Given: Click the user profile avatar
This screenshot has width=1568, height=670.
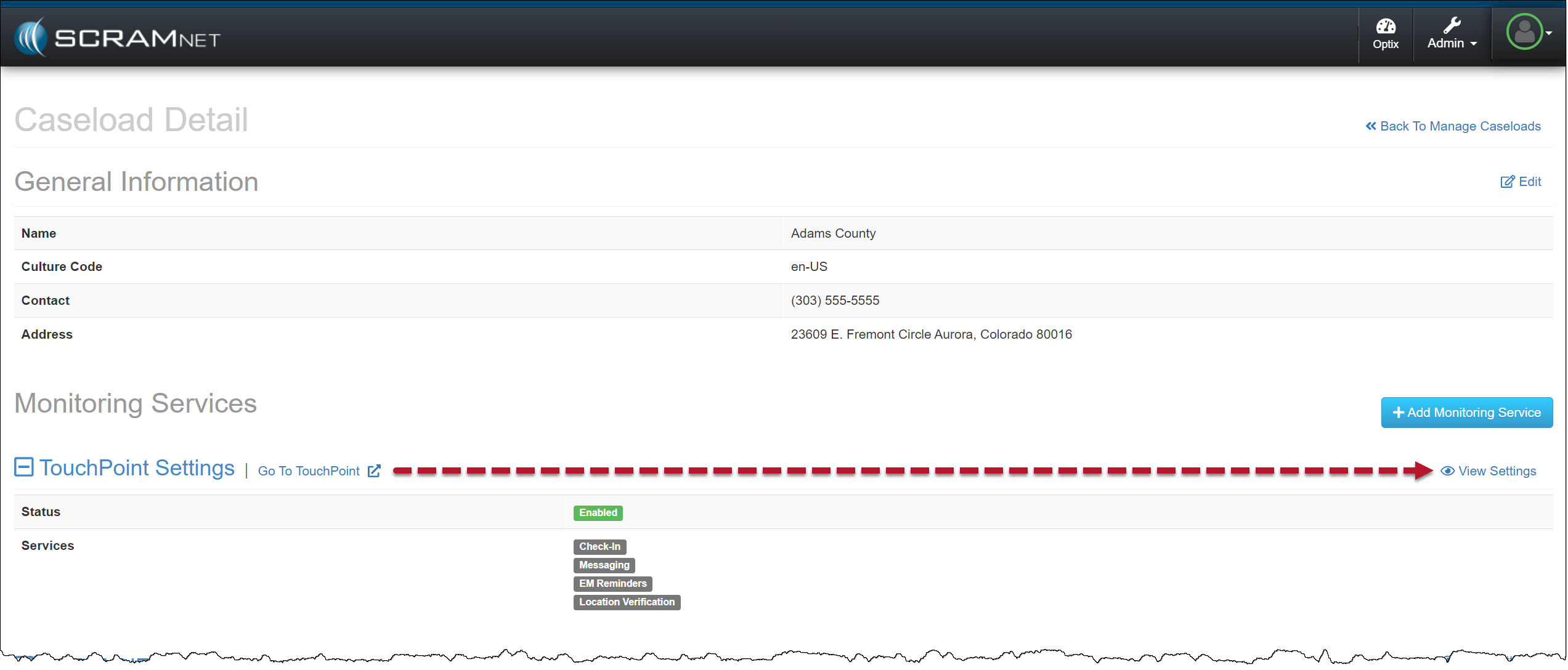Looking at the screenshot, I should 1524,32.
